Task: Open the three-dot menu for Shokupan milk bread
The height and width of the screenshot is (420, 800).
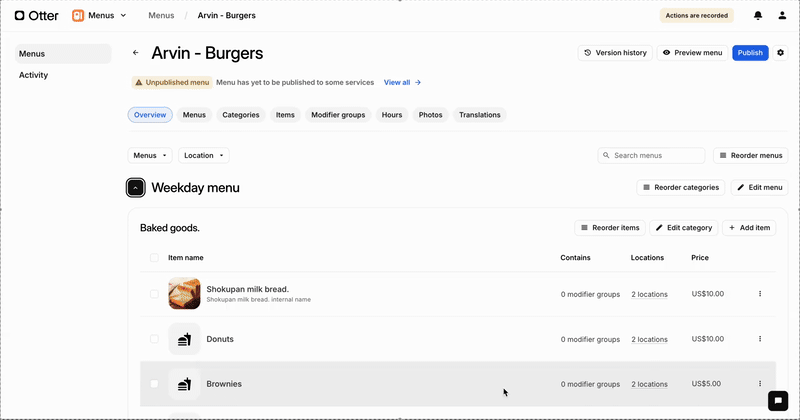Action: 760,294
